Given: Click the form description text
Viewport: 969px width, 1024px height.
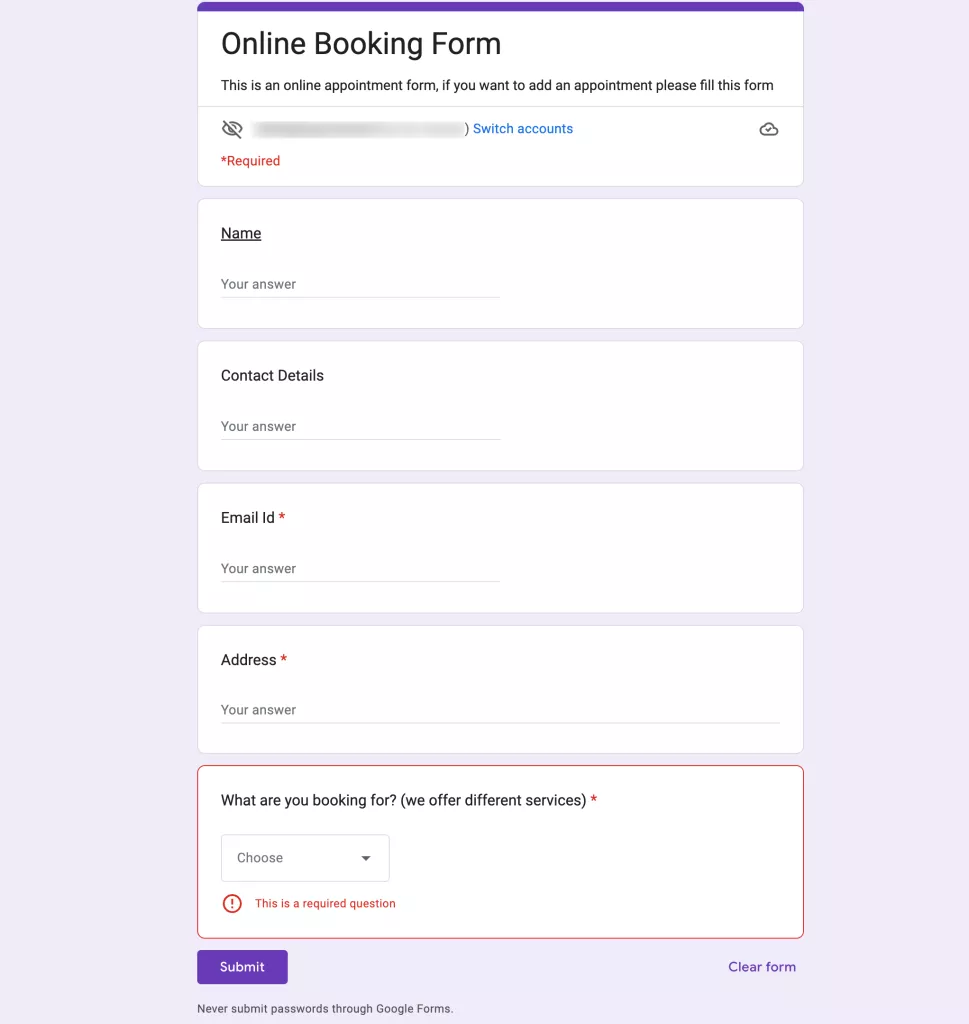Looking at the screenshot, I should [x=497, y=85].
